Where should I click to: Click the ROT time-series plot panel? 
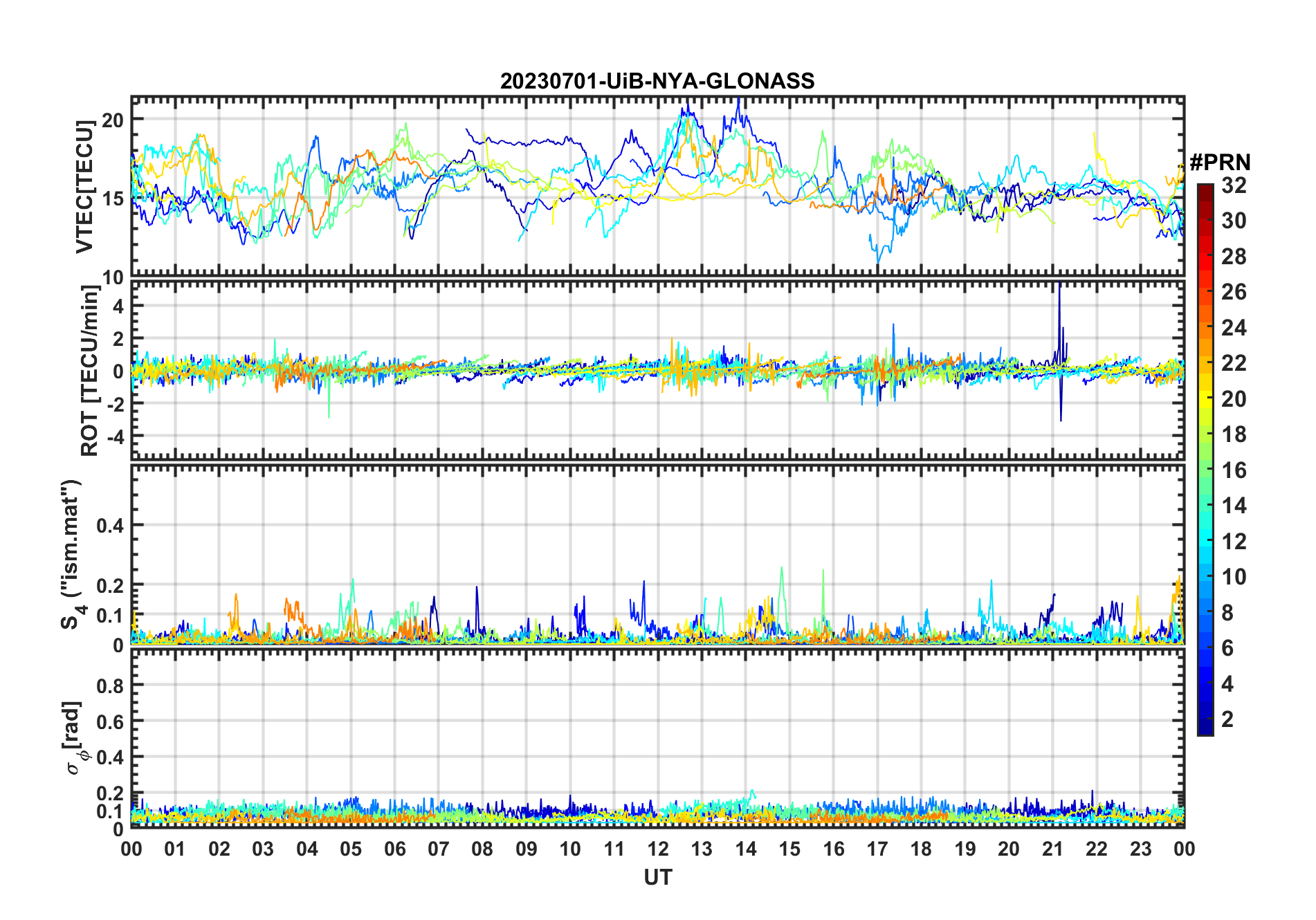click(x=658, y=370)
